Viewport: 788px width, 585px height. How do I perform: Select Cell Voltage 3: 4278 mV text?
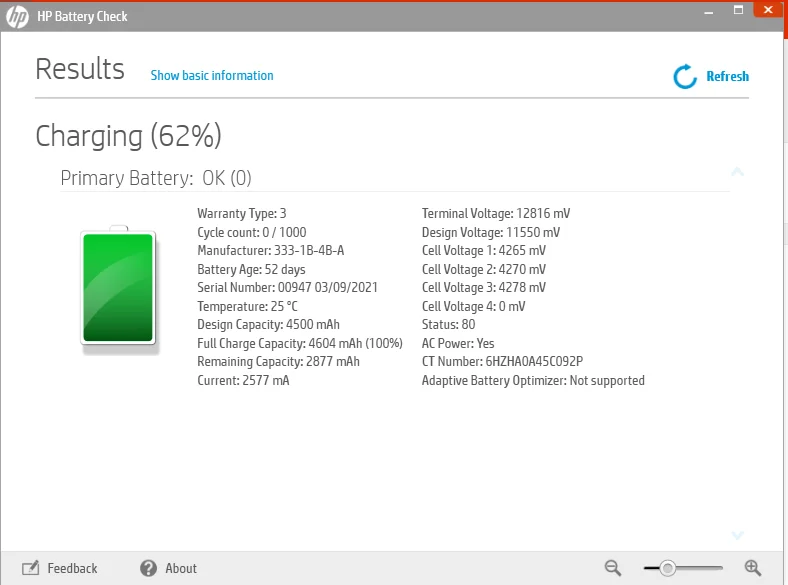click(x=483, y=287)
